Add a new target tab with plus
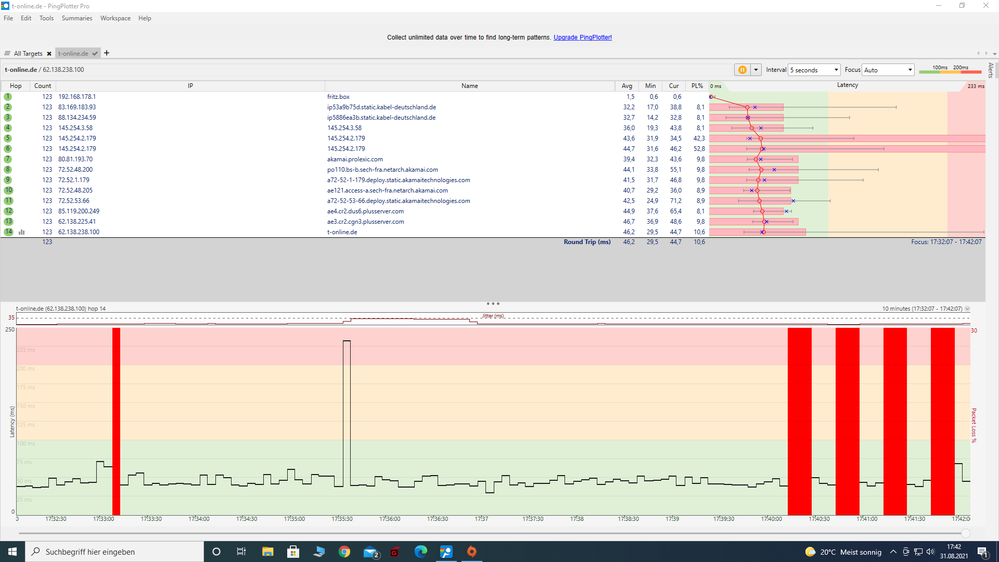This screenshot has width=999, height=562. pyautogui.click(x=107, y=53)
